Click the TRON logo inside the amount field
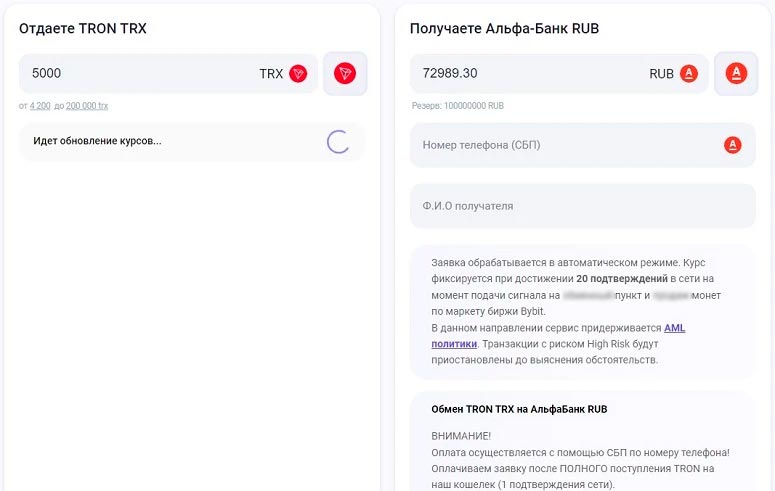Image resolution: width=775 pixels, height=491 pixels. click(298, 73)
